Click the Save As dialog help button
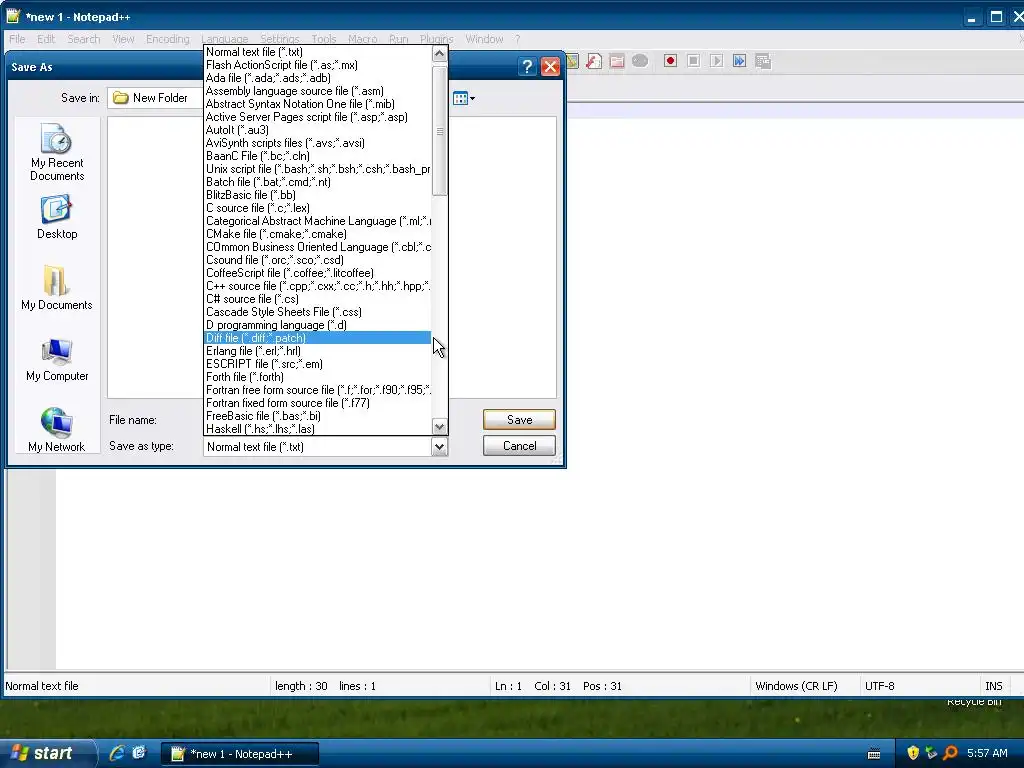Viewport: 1024px width, 768px height. 527,67
